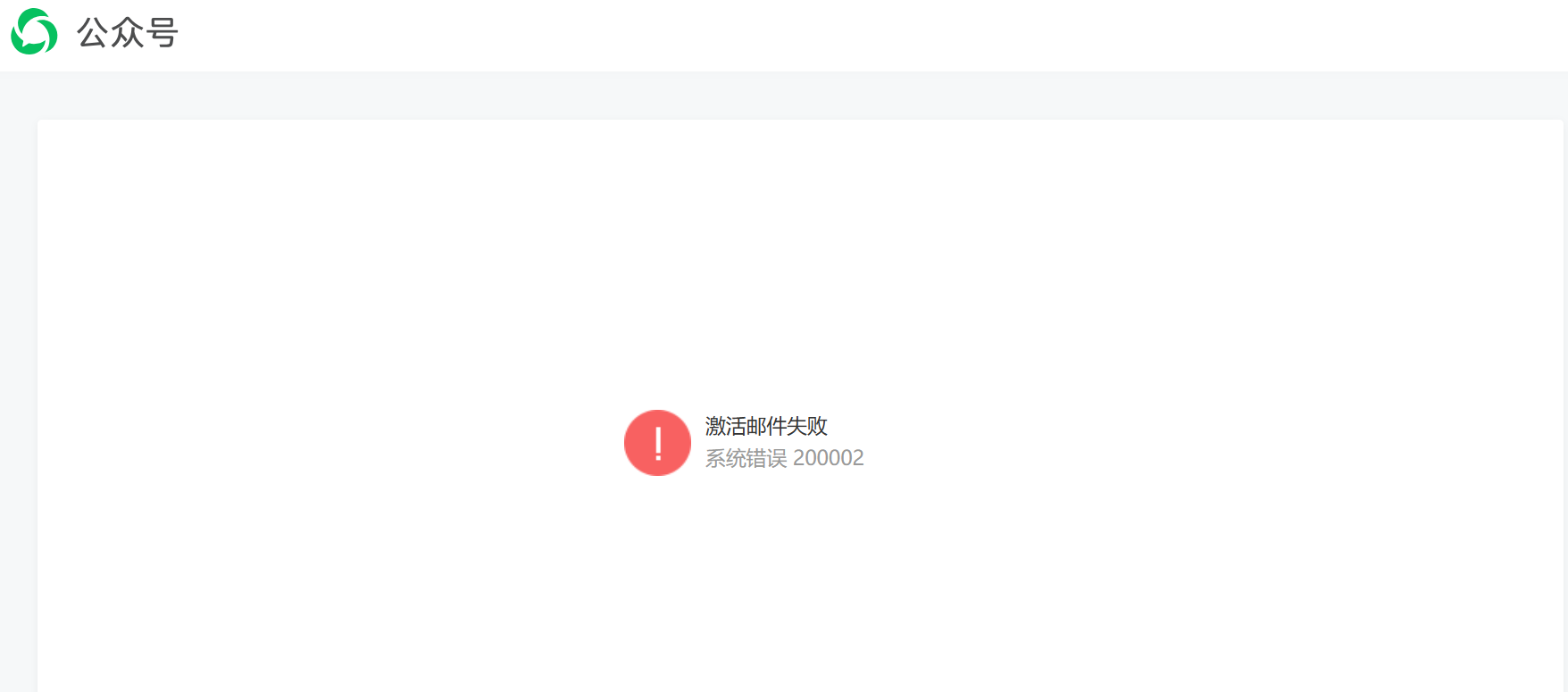Image resolution: width=1568 pixels, height=692 pixels.
Task: Click the 邮件 characters in the error heading
Action: click(x=766, y=426)
